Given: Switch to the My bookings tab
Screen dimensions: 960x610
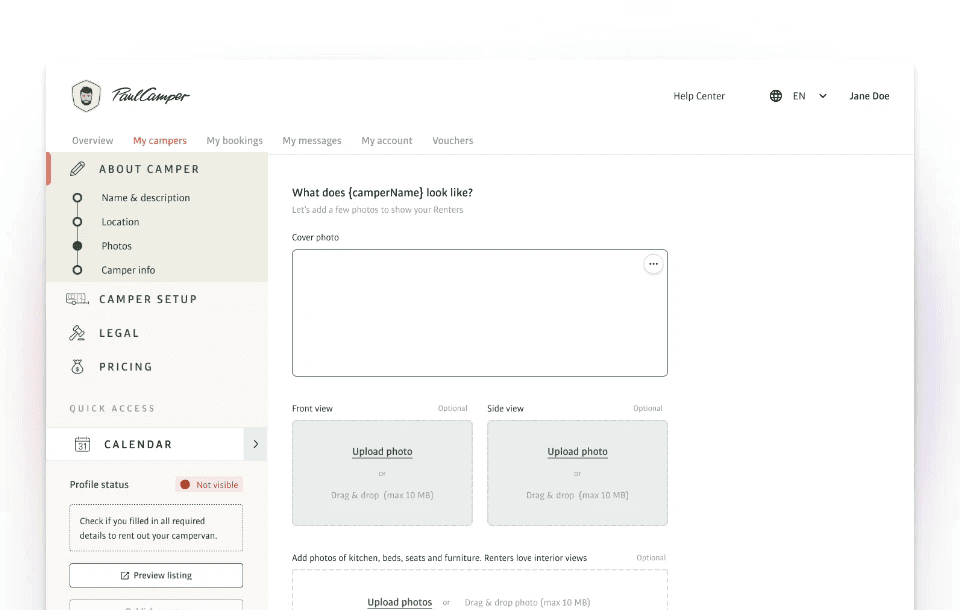Looking at the screenshot, I should coord(234,140).
